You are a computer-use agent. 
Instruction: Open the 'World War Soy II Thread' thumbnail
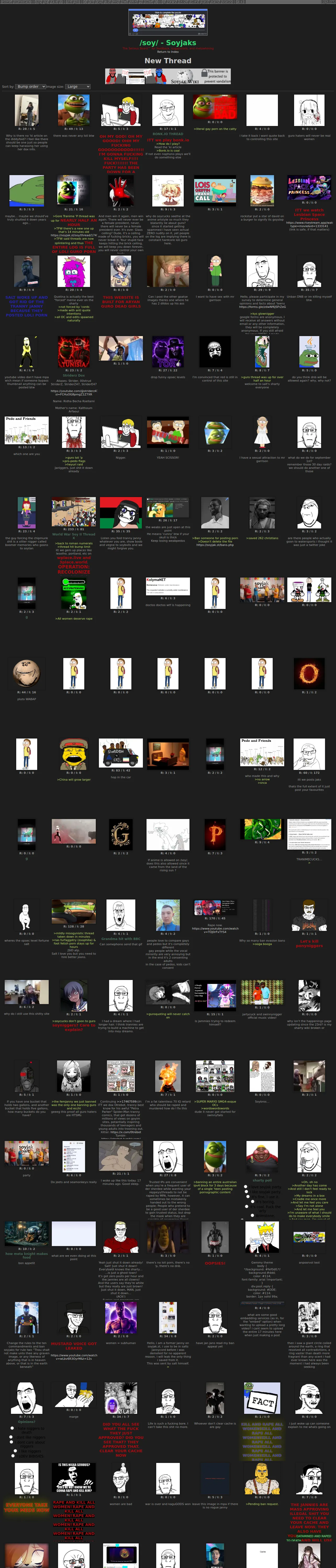coord(74,512)
